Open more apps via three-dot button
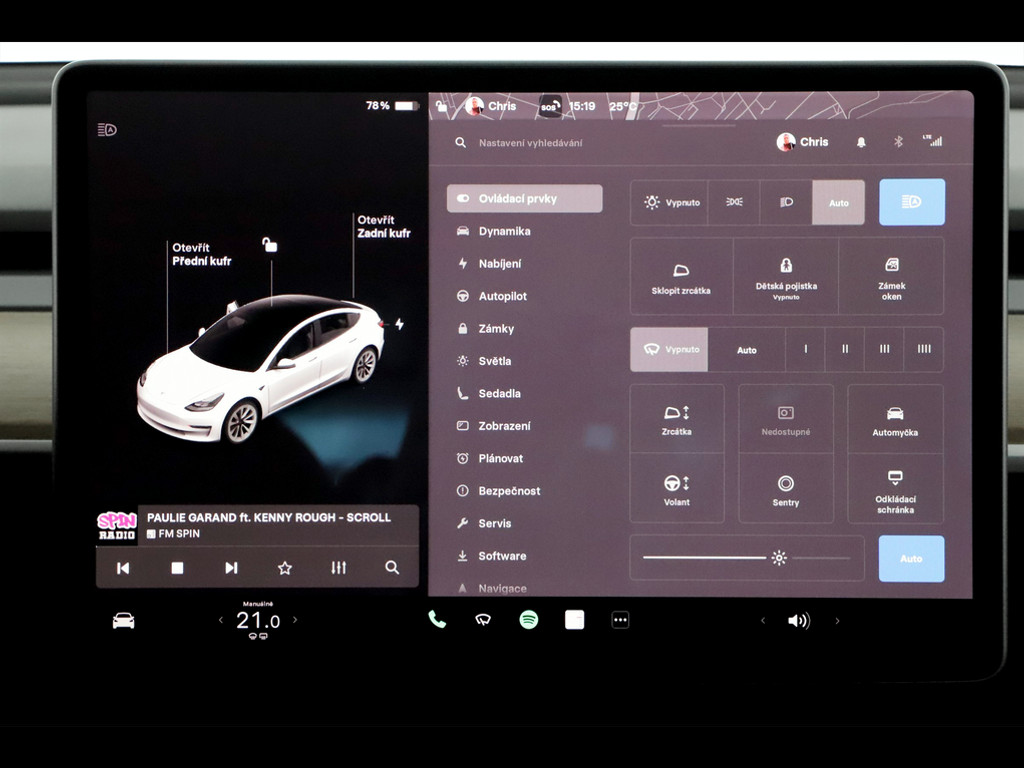1024x768 pixels. tap(620, 620)
